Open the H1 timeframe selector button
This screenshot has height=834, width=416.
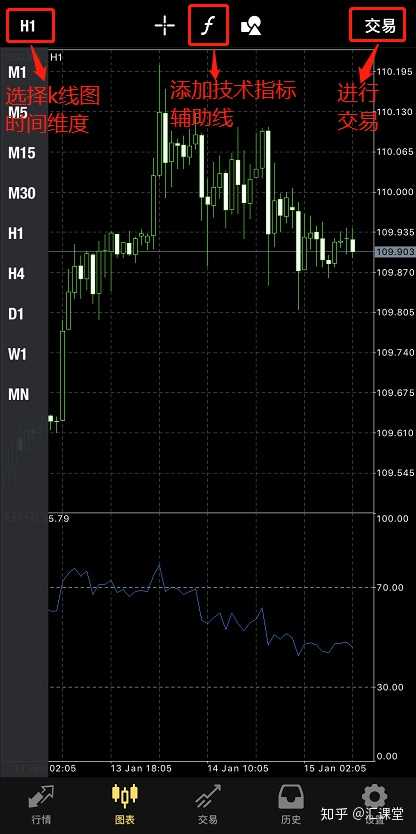pos(30,25)
